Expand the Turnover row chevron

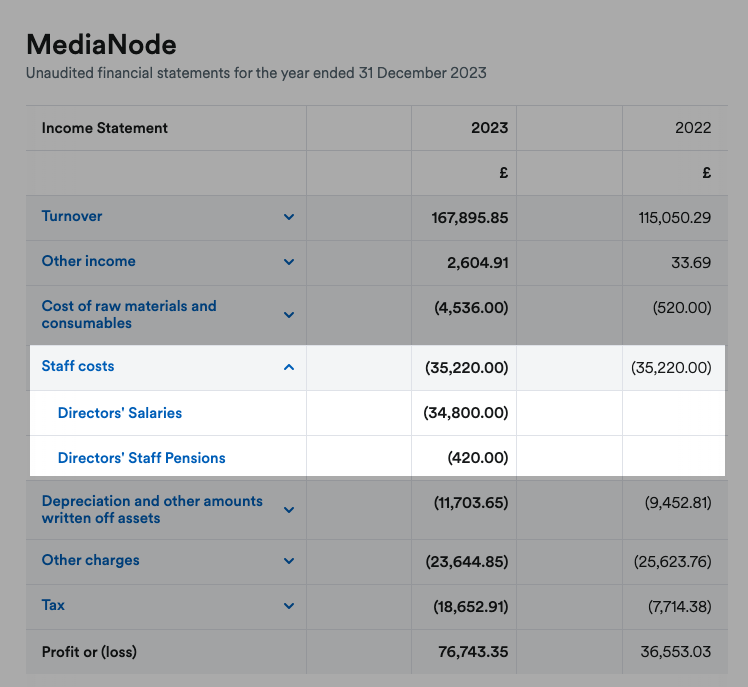(289, 217)
